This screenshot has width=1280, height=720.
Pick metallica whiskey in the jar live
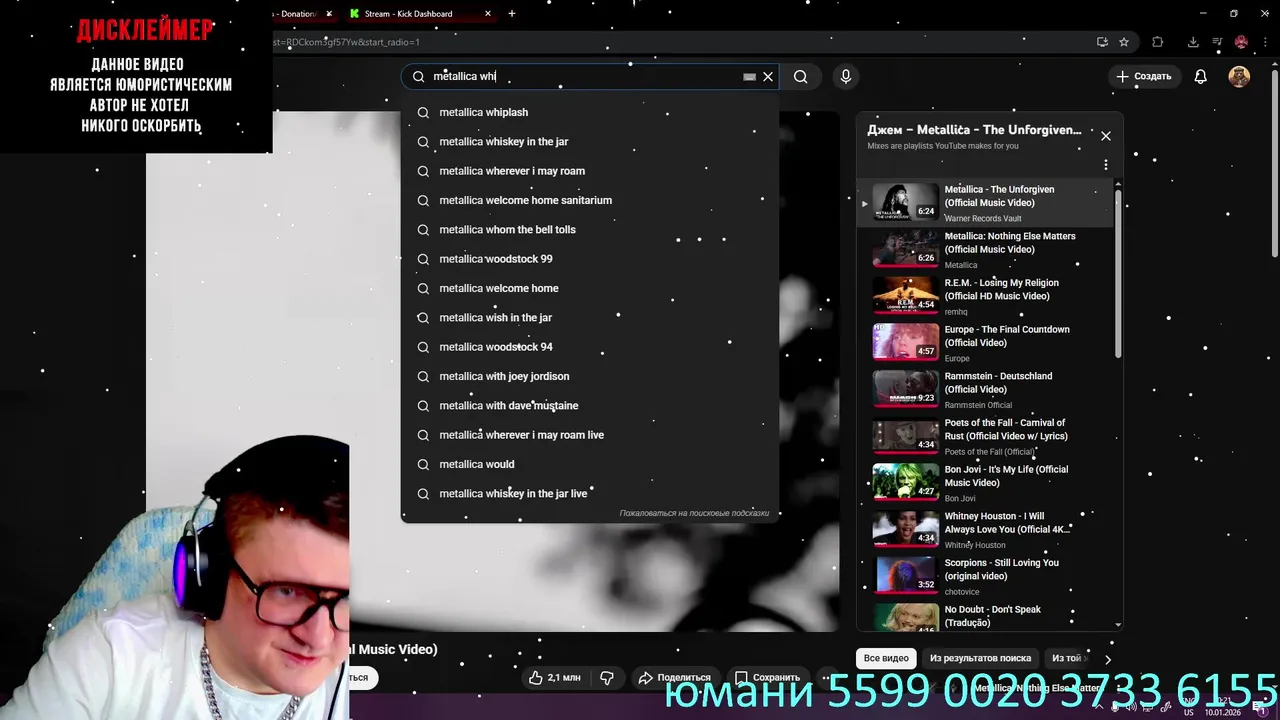[x=590, y=494]
